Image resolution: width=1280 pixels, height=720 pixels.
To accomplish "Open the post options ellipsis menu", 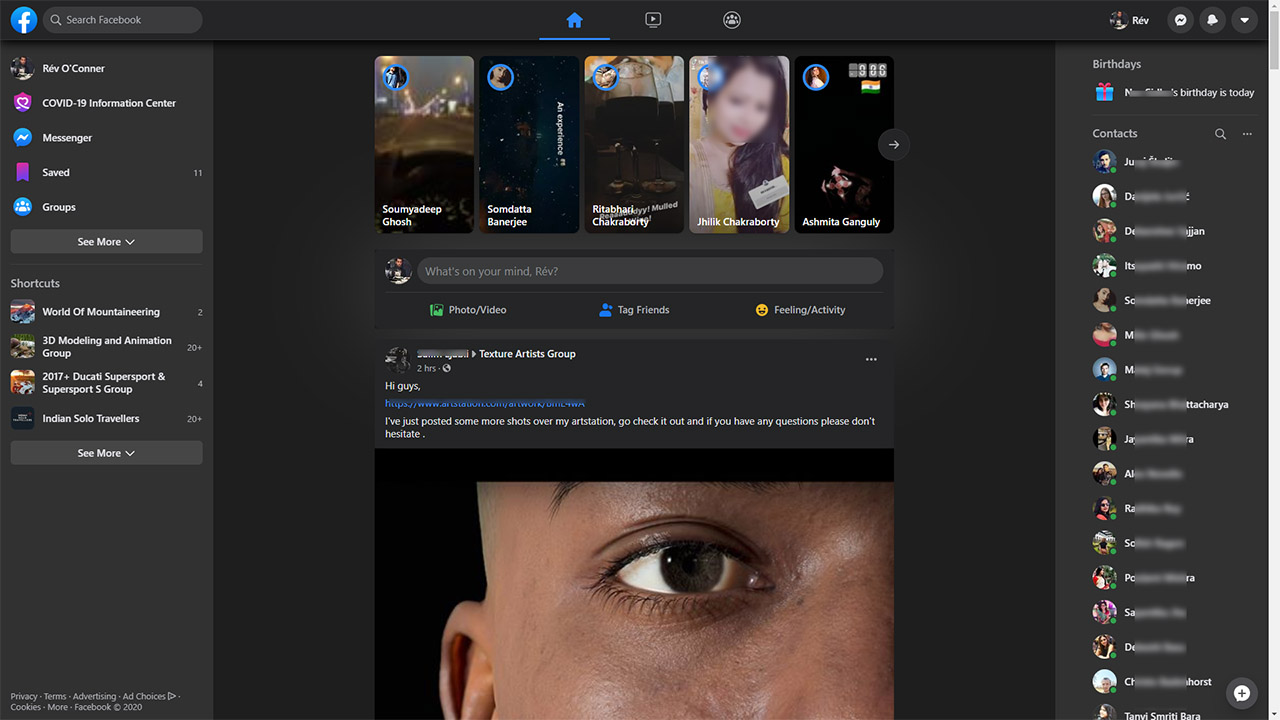I will click(x=870, y=359).
